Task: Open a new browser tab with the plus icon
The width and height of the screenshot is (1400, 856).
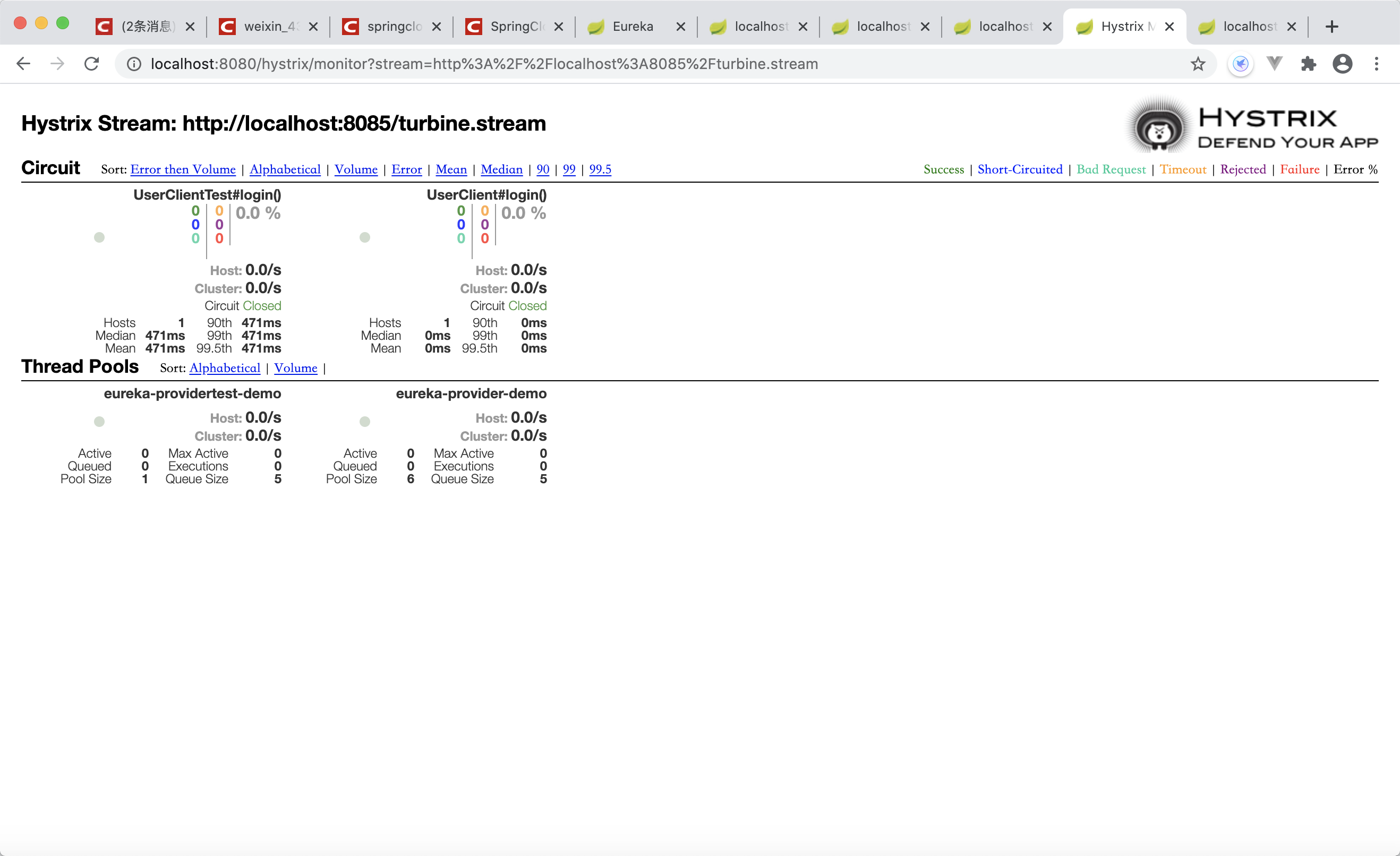Action: click(1332, 26)
